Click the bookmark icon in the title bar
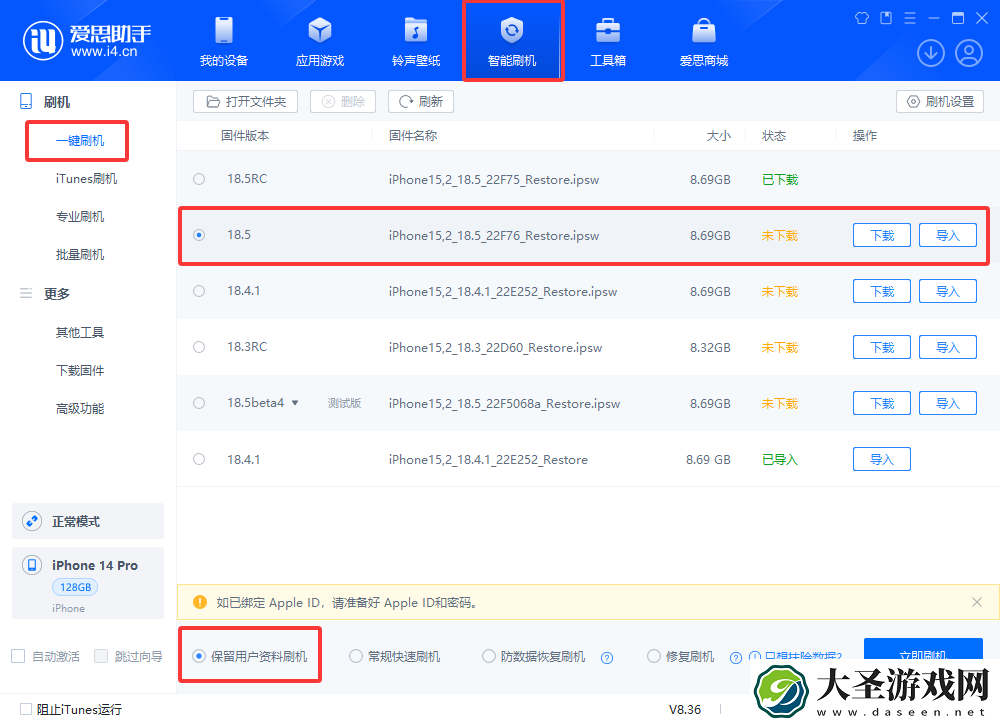The height and width of the screenshot is (724, 1000). point(886,18)
